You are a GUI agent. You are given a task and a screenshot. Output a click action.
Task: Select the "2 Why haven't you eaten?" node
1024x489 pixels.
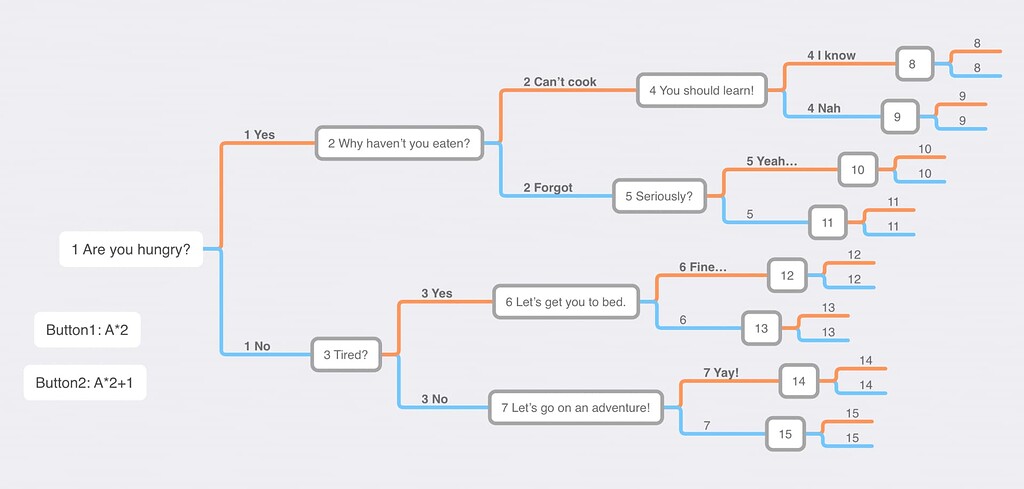tap(398, 143)
